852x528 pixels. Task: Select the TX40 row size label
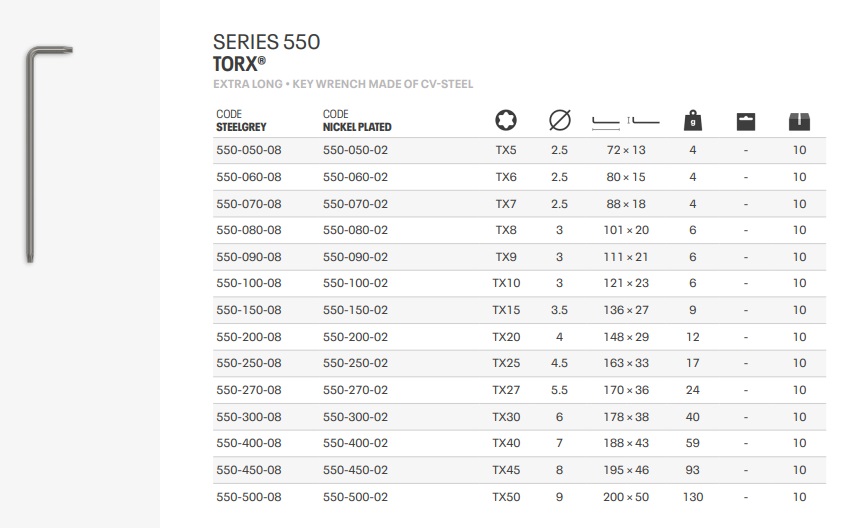click(506, 443)
